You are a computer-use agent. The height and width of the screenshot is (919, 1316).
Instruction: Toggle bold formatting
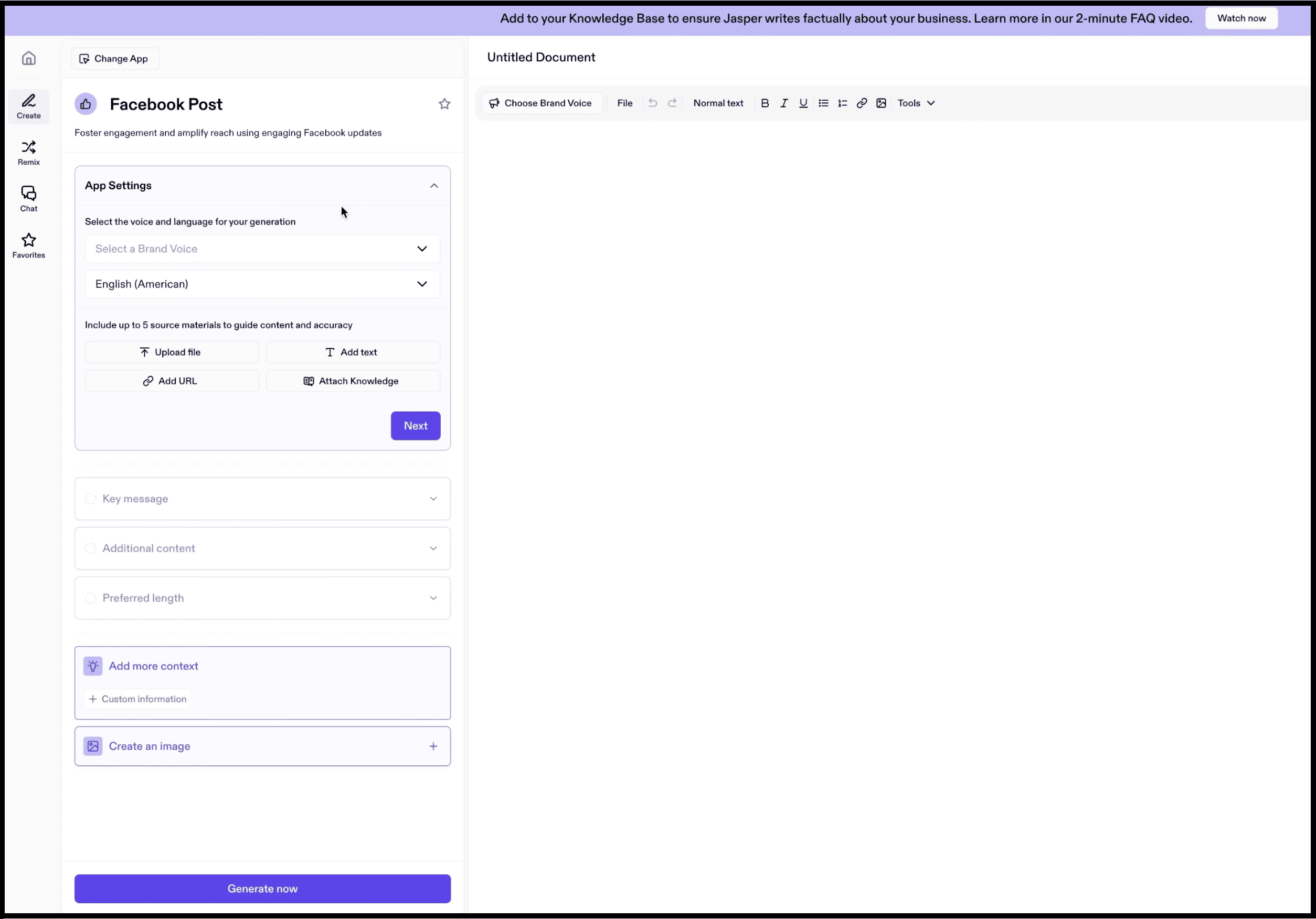point(765,103)
